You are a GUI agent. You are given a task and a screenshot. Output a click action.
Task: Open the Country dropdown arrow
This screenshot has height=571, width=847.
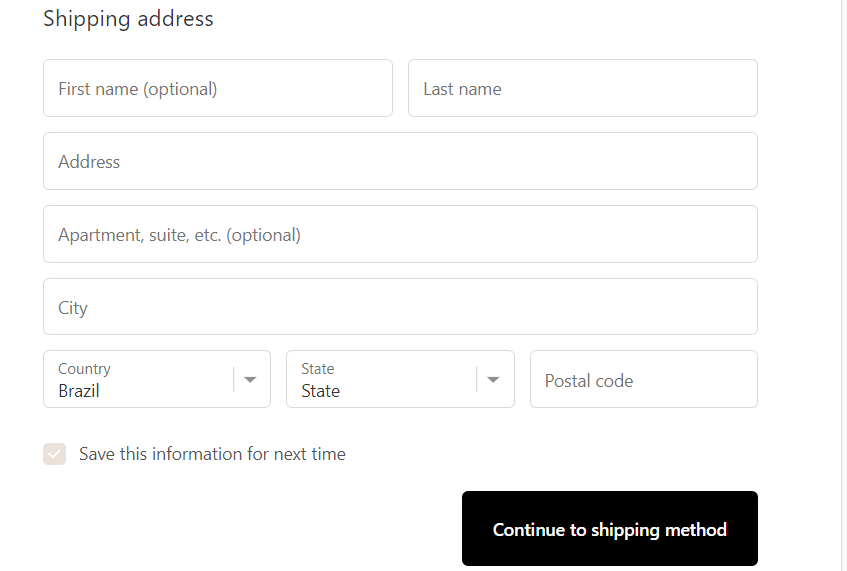[x=251, y=380]
